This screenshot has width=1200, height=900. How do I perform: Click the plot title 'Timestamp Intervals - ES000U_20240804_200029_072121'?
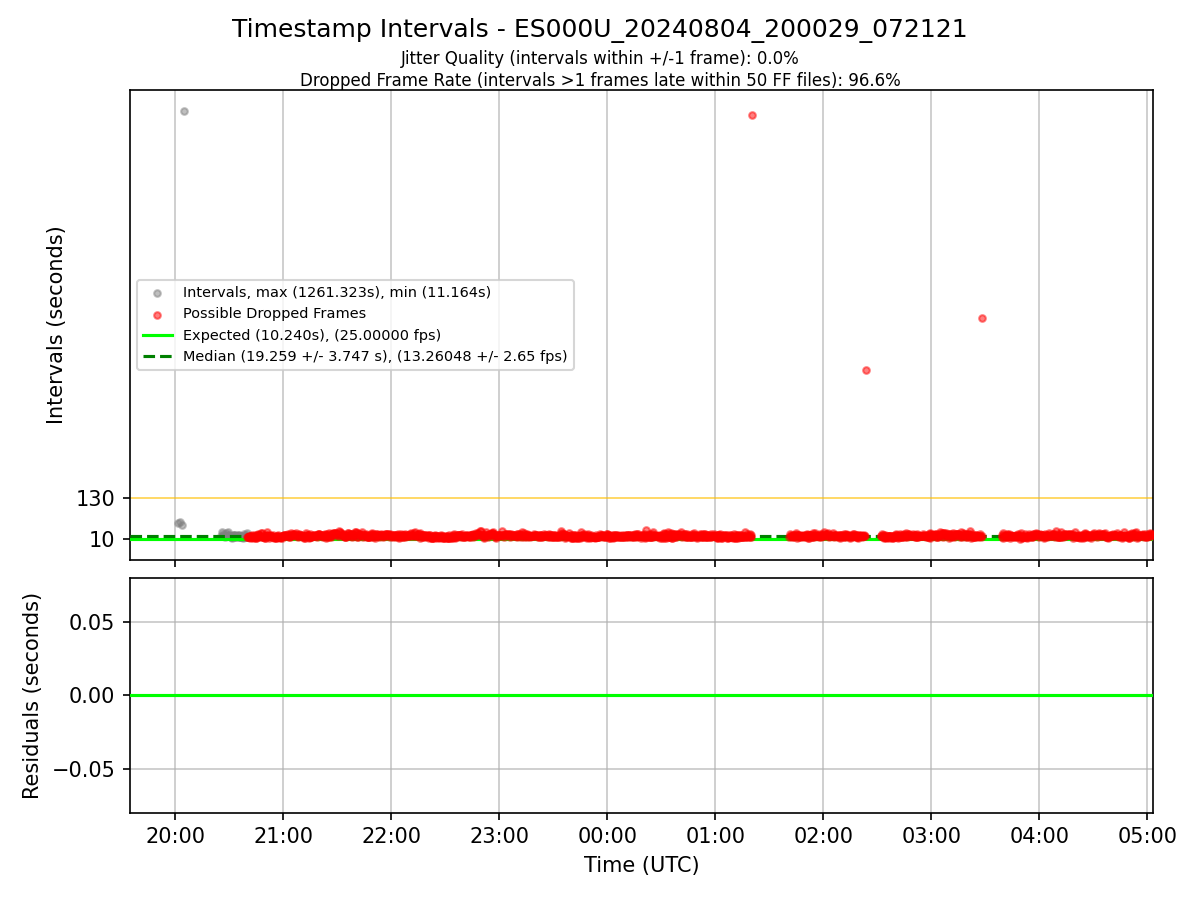(x=600, y=29)
